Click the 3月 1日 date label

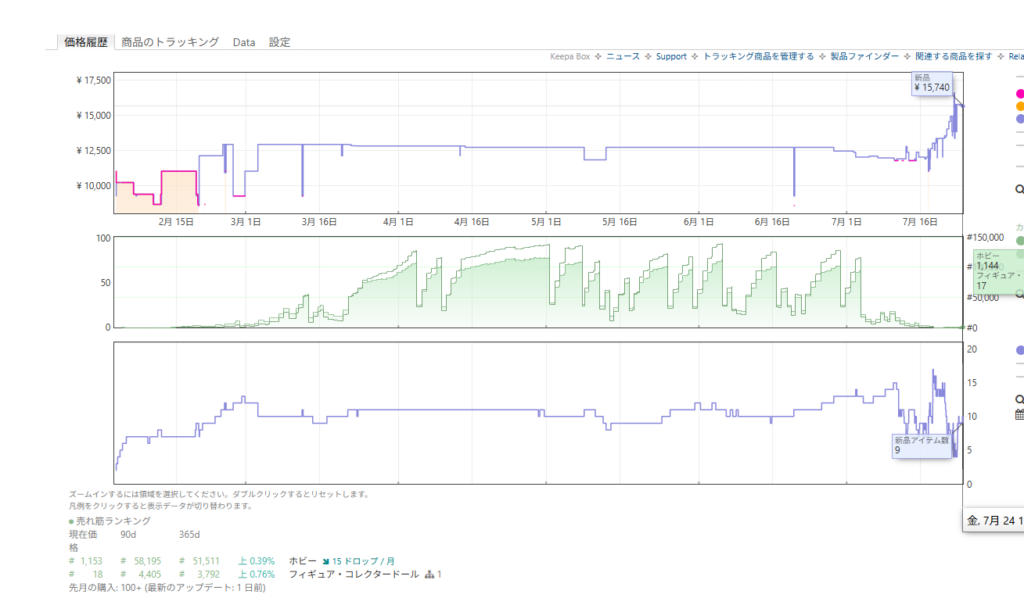(246, 222)
